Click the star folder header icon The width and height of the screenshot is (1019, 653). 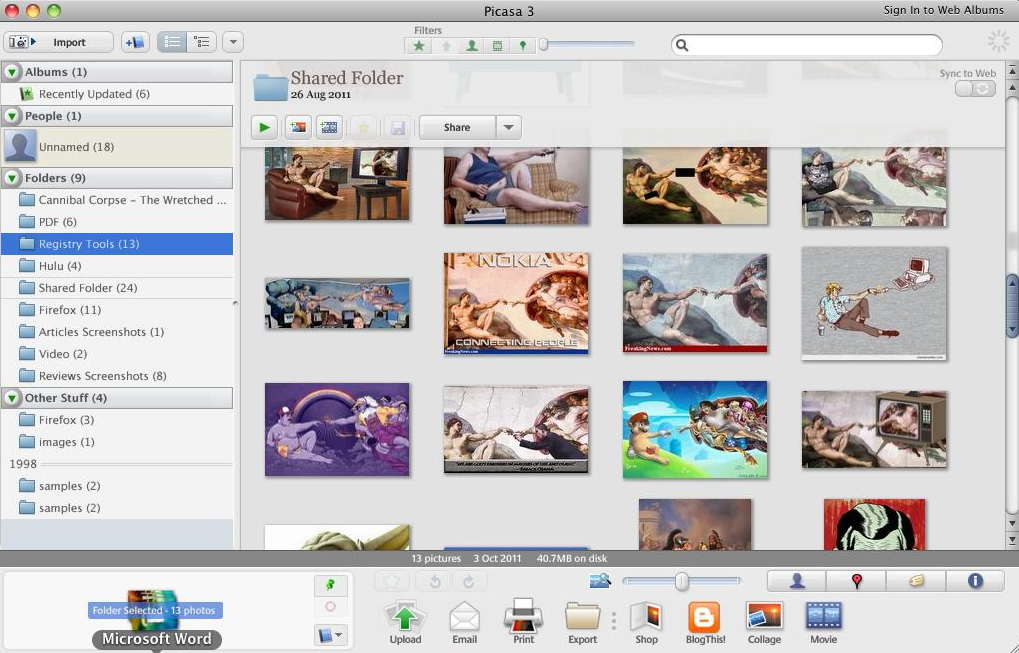point(363,127)
